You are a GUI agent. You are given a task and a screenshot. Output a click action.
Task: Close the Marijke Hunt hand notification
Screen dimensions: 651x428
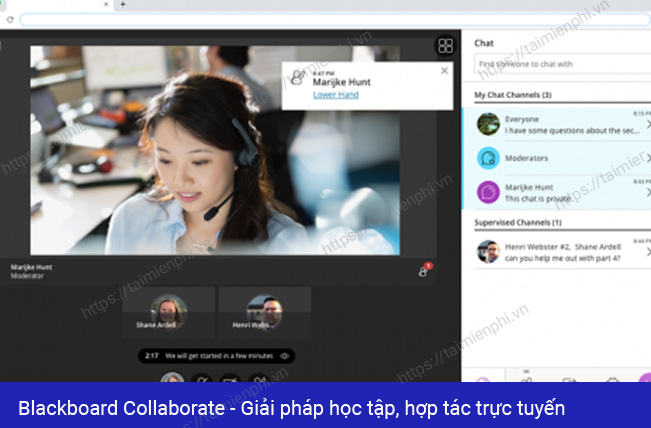coord(444,71)
